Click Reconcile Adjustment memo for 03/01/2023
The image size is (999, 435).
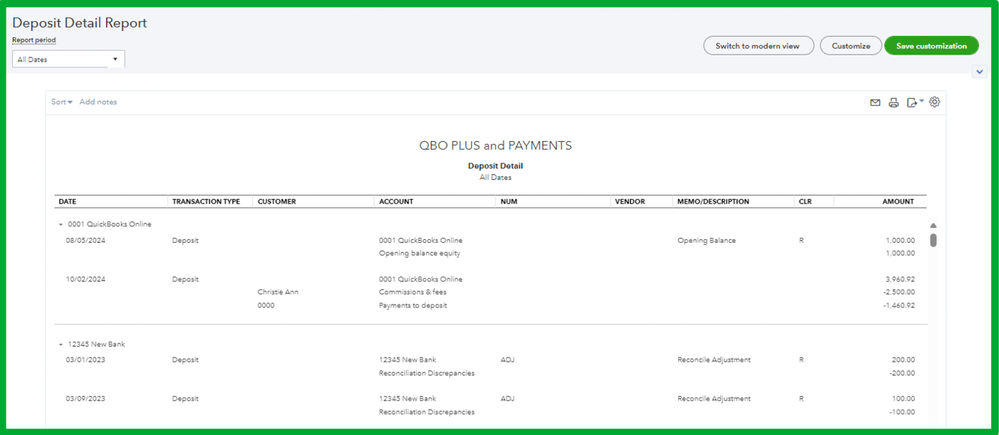pyautogui.click(x=714, y=360)
